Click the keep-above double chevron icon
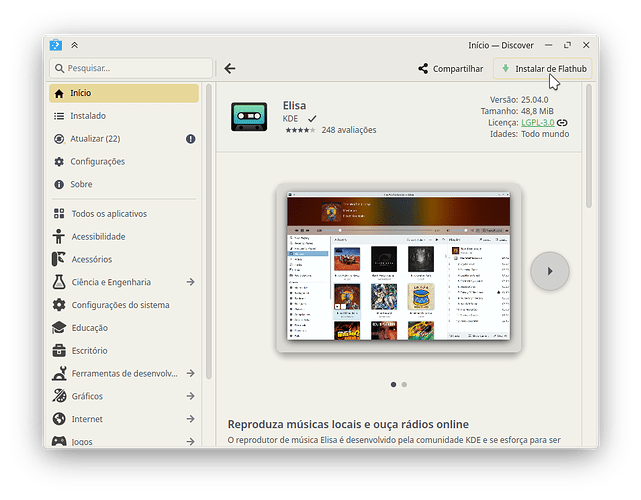Image resolution: width=641 pixels, height=500 pixels. point(74,45)
